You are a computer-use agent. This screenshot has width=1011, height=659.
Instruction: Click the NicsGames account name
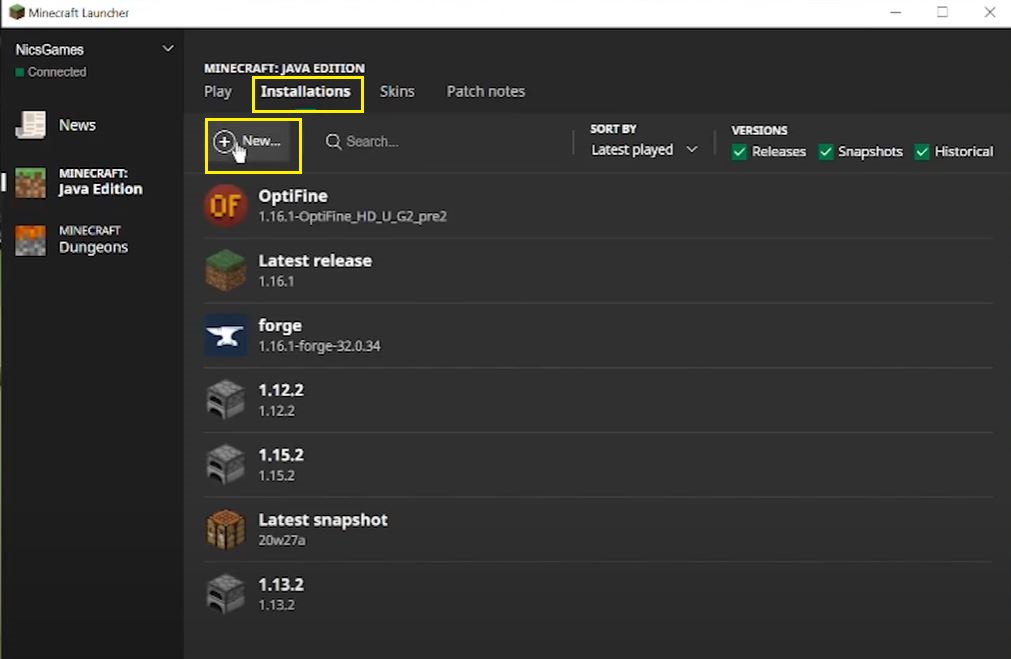tap(50, 50)
